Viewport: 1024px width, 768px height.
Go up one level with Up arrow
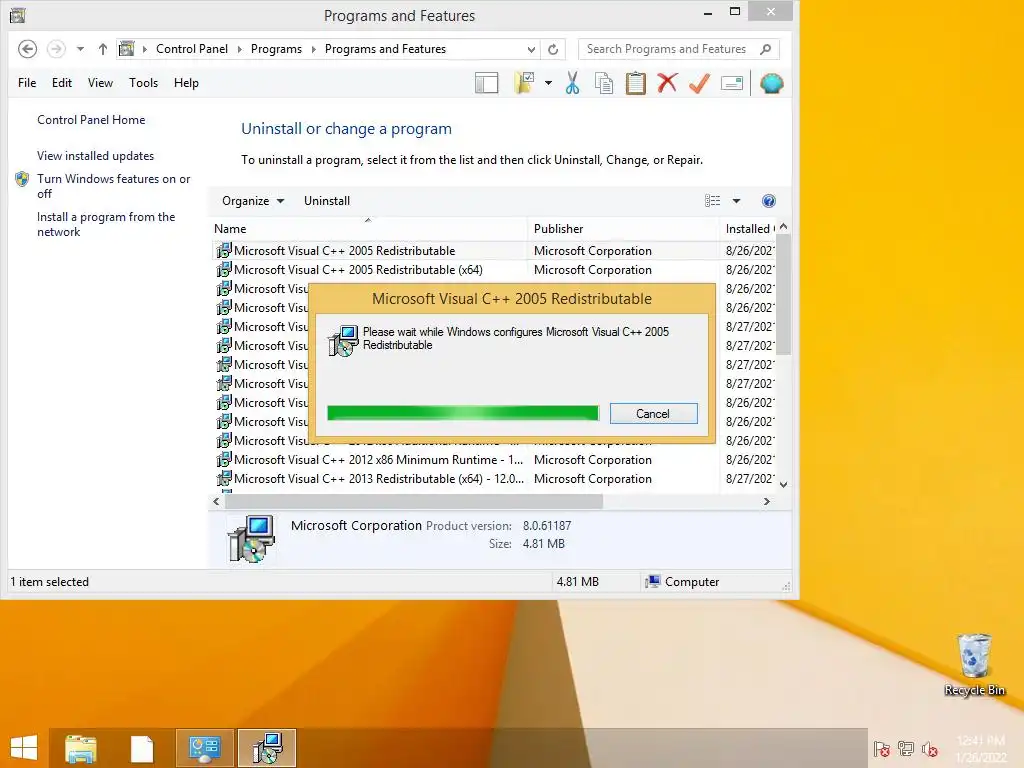coord(103,49)
